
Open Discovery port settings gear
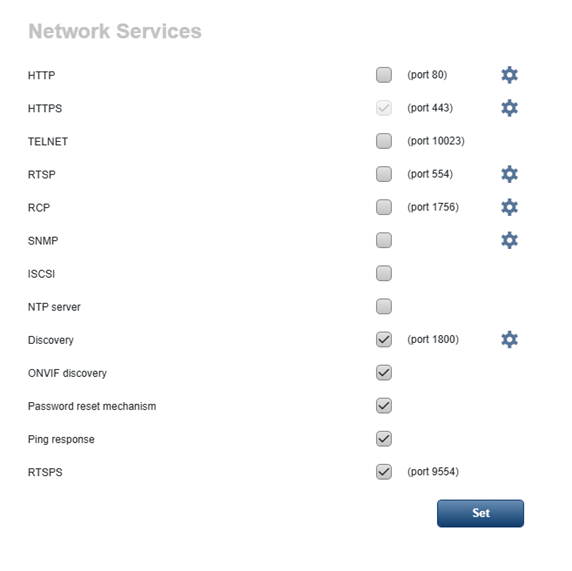pyautogui.click(x=509, y=340)
